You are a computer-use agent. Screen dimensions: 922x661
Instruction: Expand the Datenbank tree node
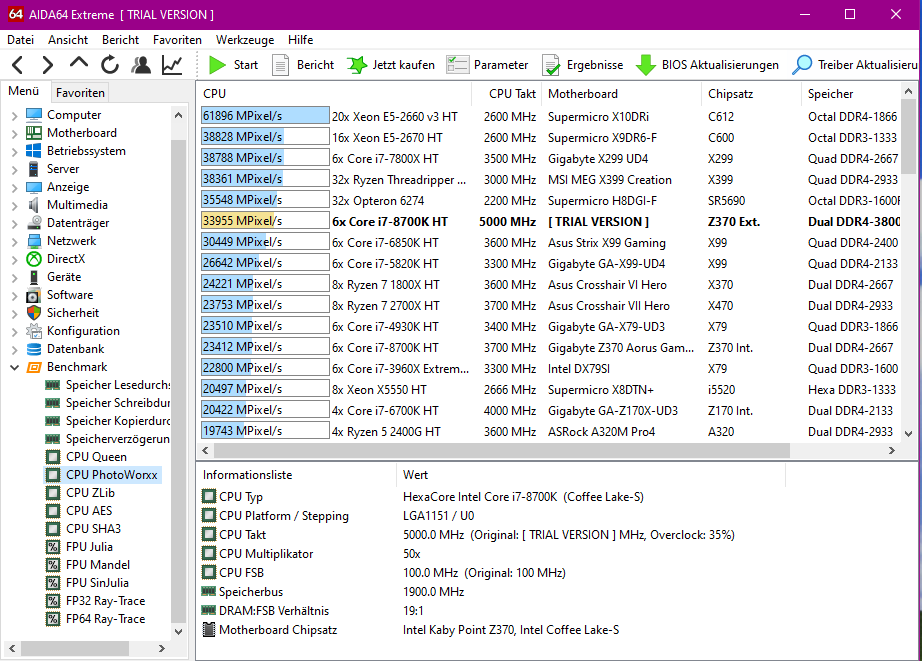15,350
